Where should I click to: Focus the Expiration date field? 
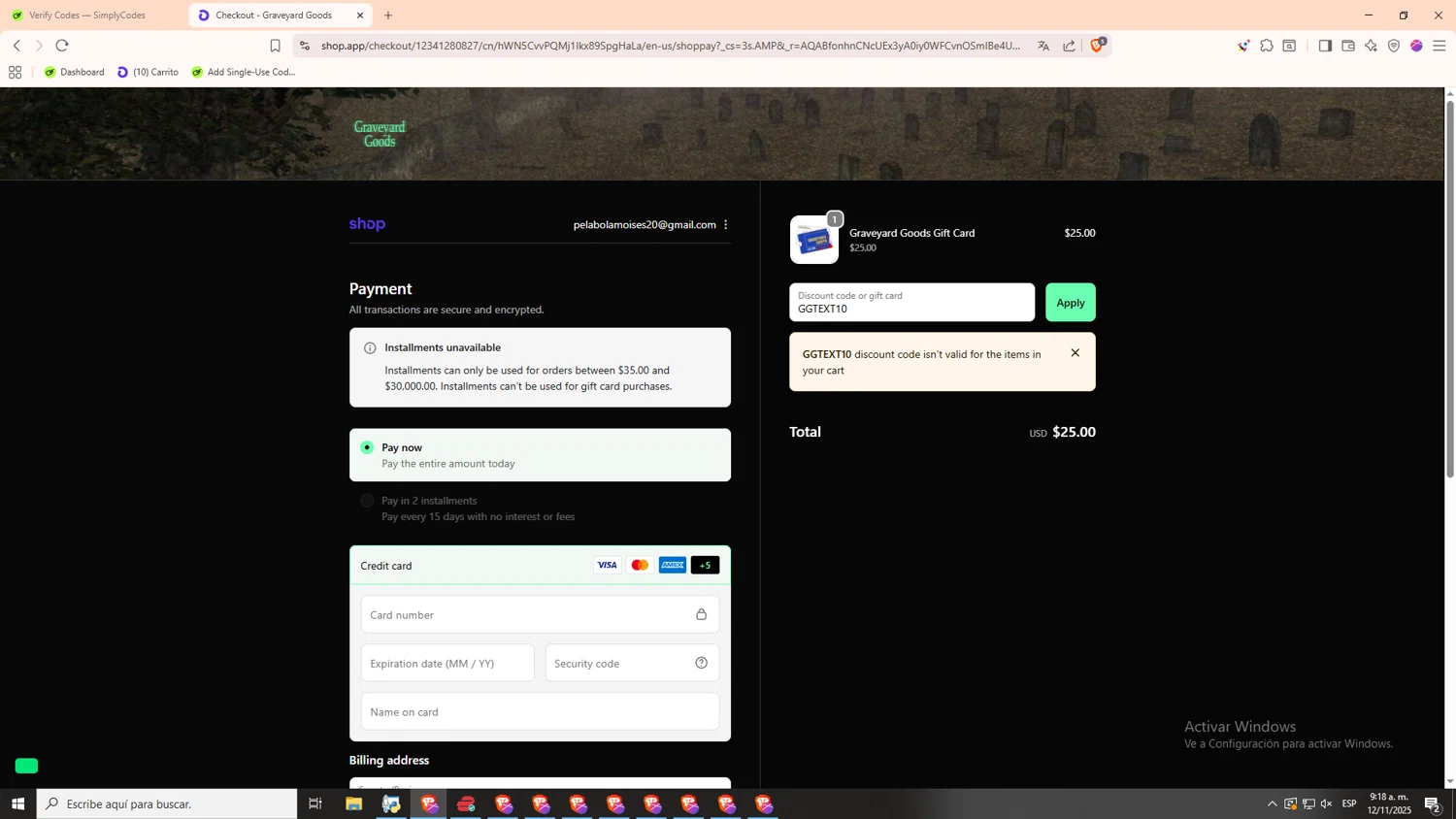point(447,663)
